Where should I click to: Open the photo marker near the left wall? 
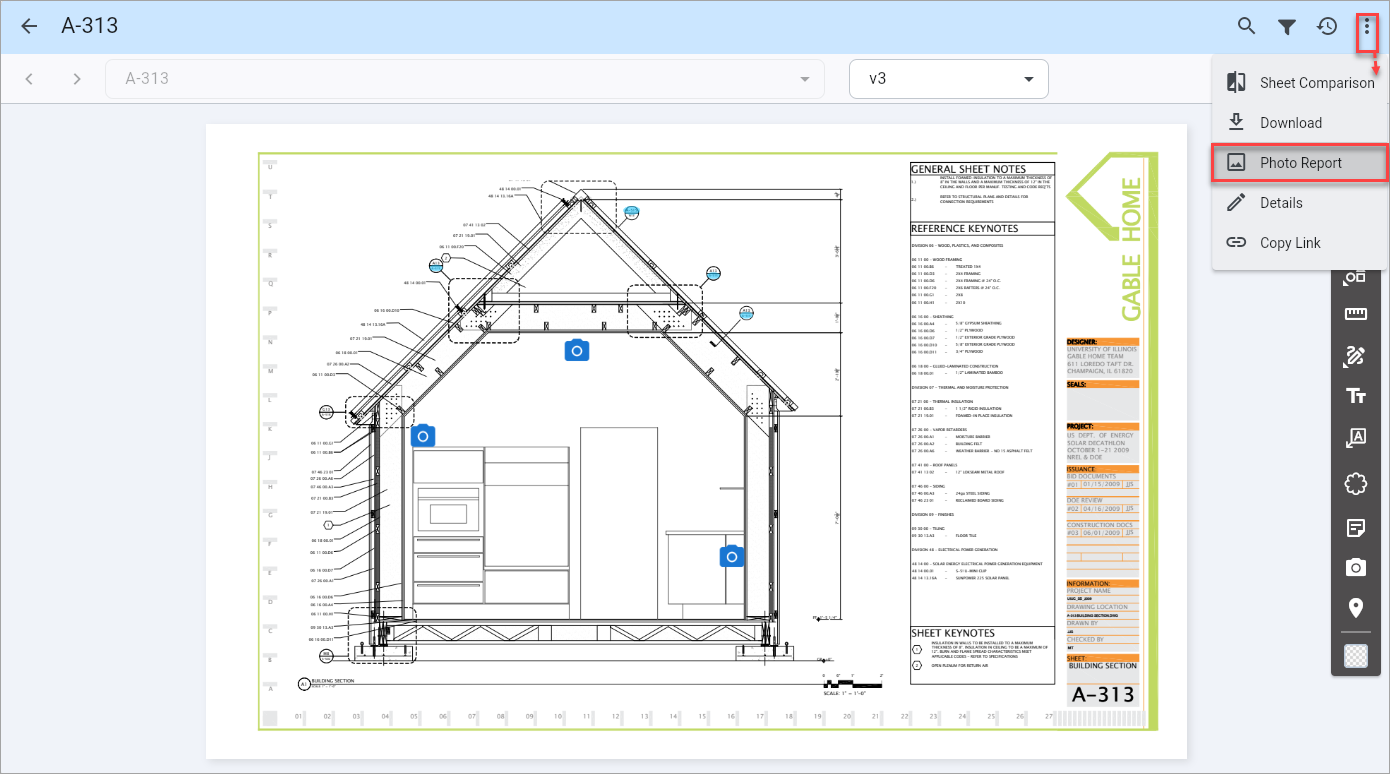(x=423, y=435)
